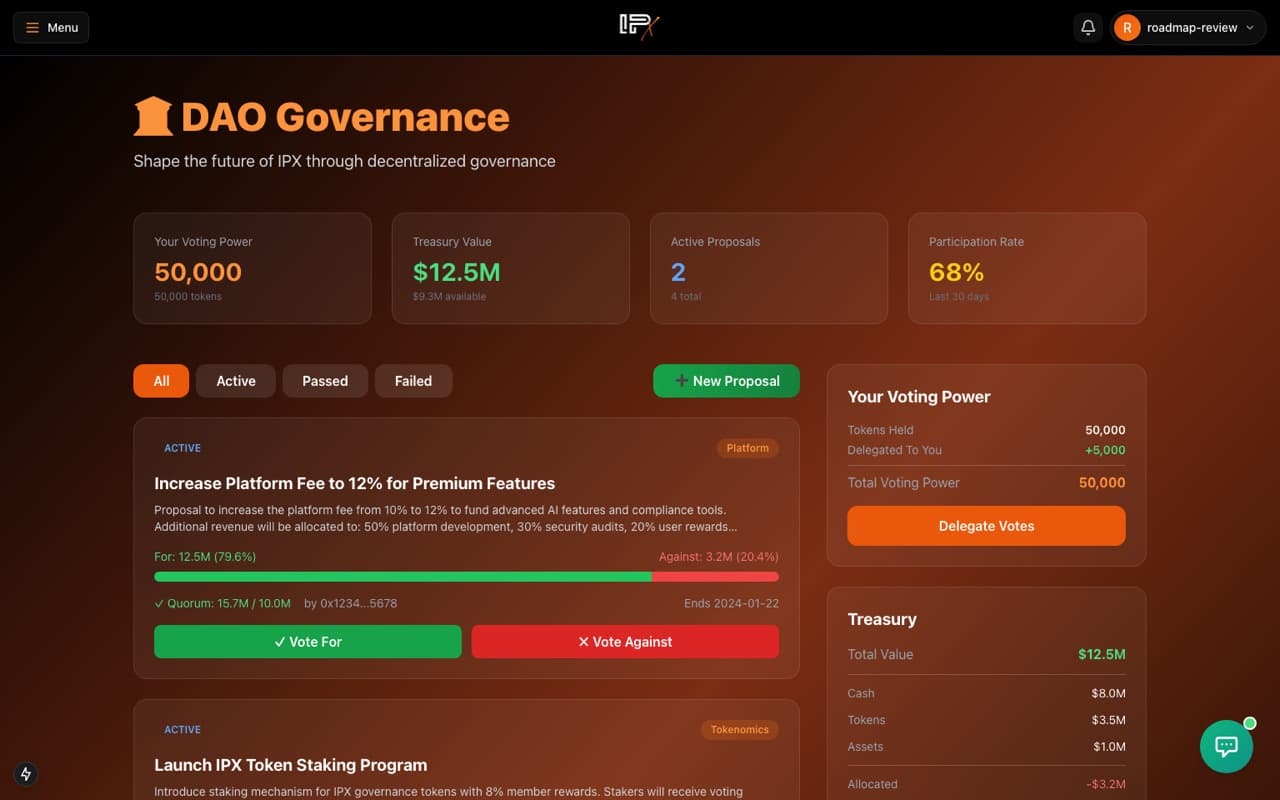The height and width of the screenshot is (800, 1280).
Task: Click ACTIVE badge on Platform Fee proposal
Action: click(x=182, y=448)
